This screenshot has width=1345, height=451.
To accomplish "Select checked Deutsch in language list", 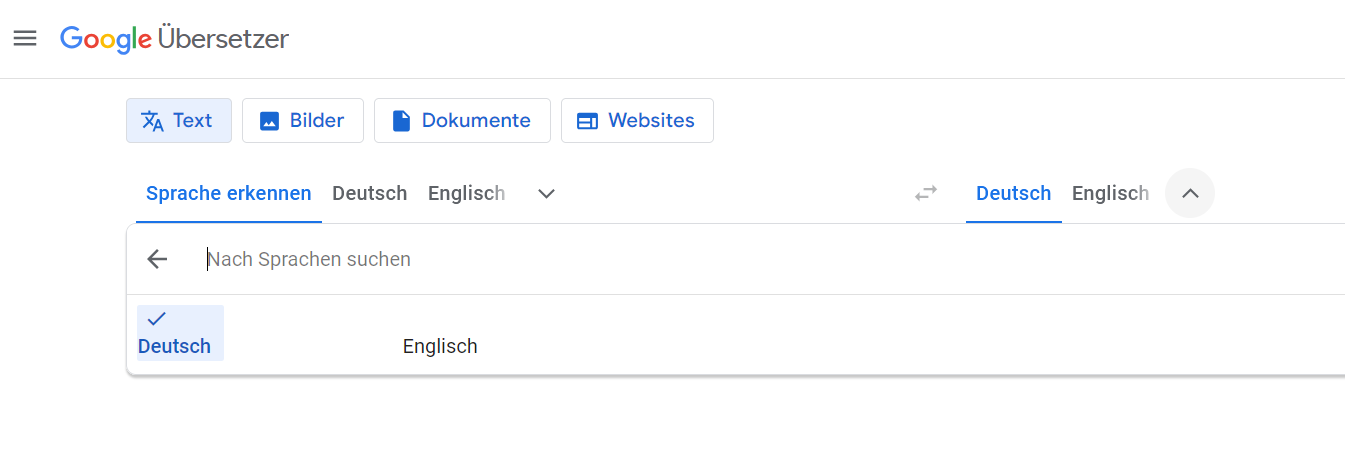I will tap(175, 346).
